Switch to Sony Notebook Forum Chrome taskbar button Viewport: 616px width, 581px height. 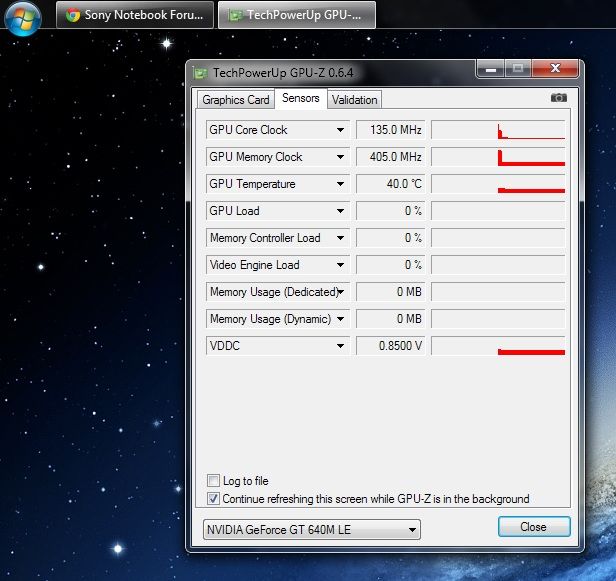tap(135, 15)
